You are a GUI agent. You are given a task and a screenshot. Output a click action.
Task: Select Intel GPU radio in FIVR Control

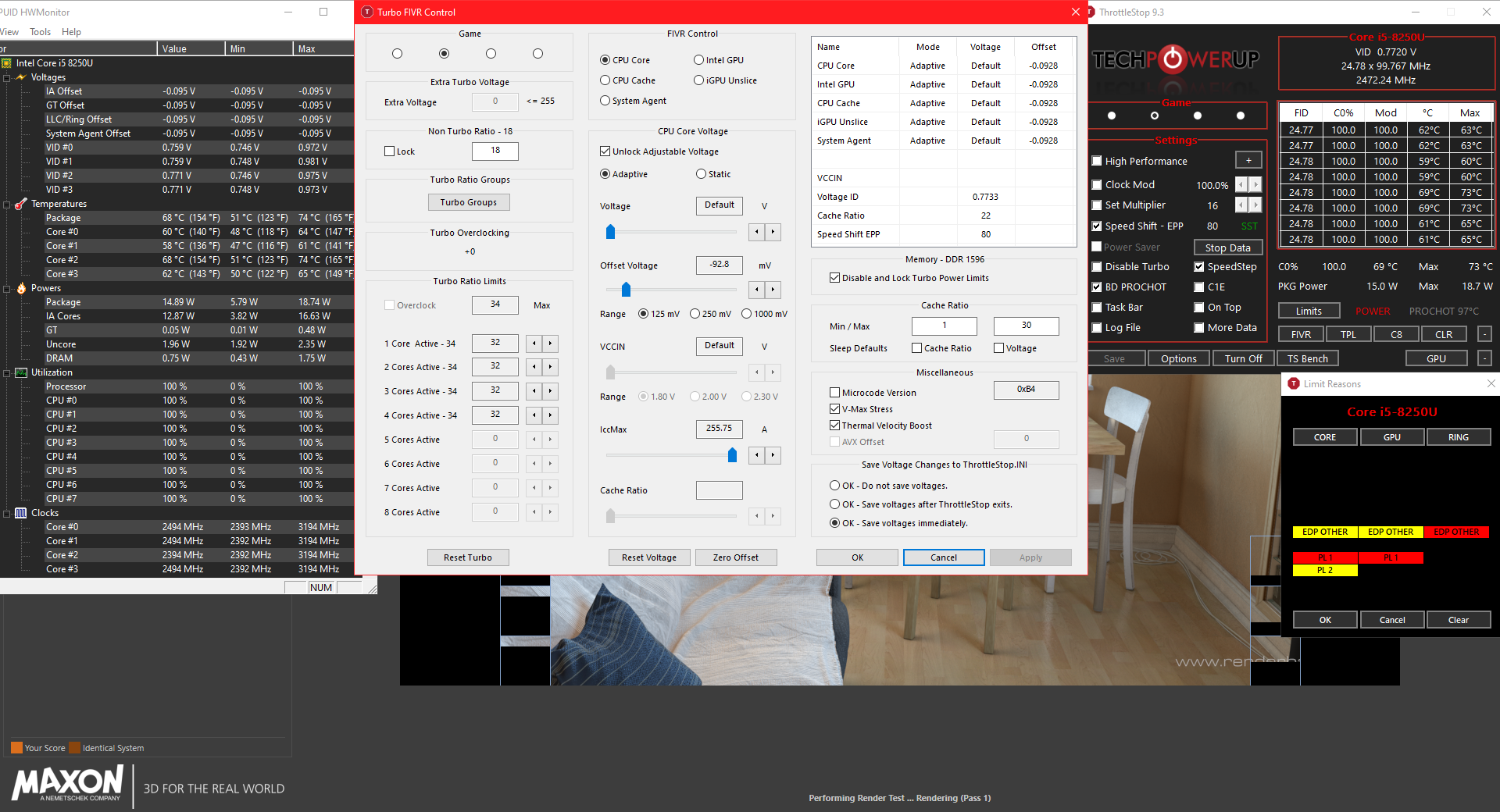pyautogui.click(x=719, y=60)
